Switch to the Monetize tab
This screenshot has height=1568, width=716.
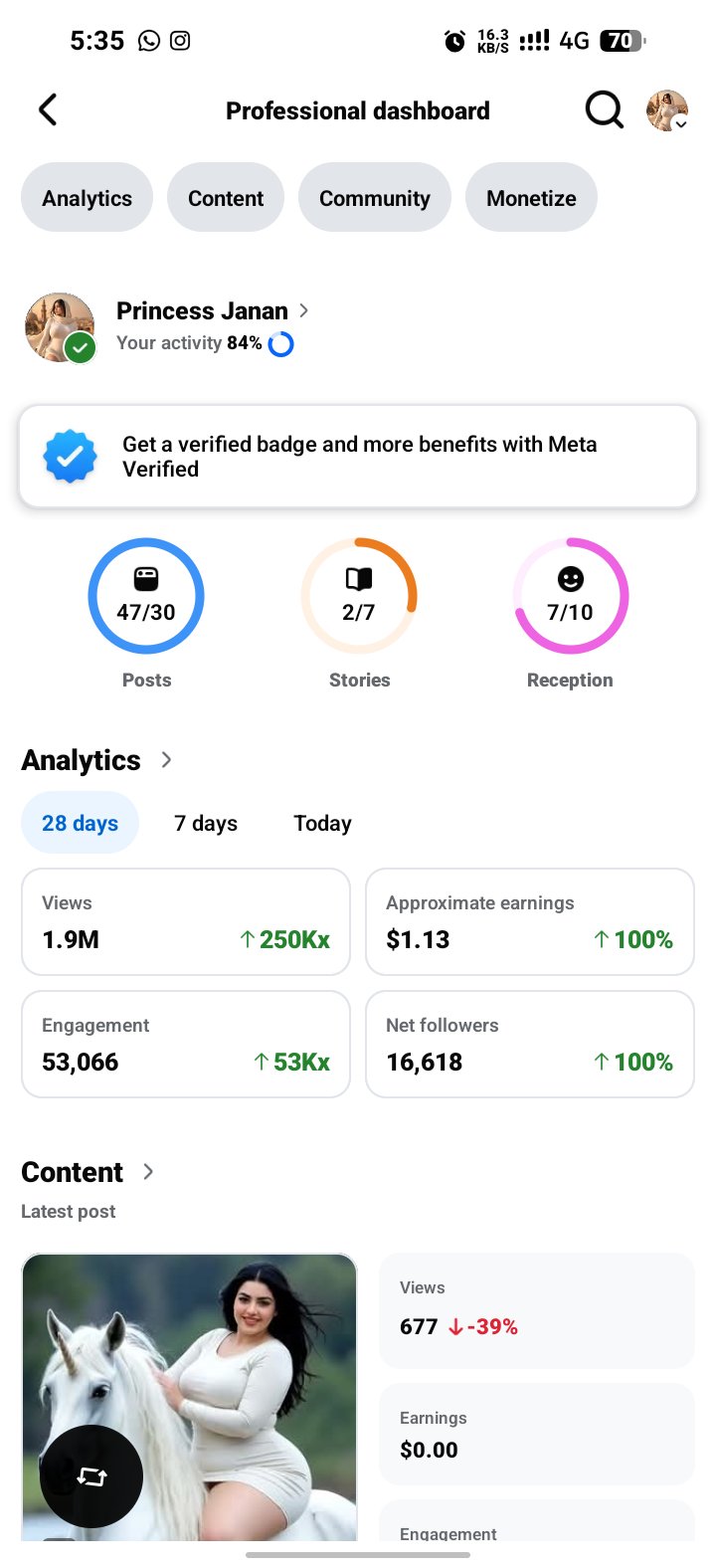[531, 198]
